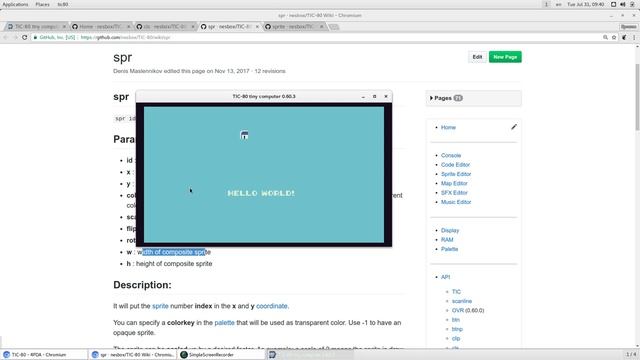Viewport: 640px width, 360px height.
Task: Click the 'height of composite sprite' text
Action: [x=174, y=264]
